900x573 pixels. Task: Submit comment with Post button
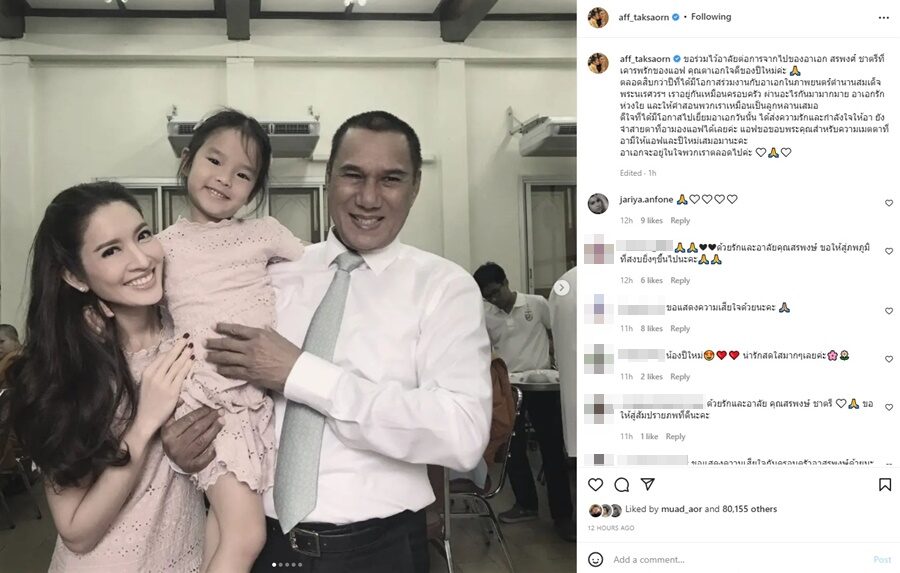(x=882, y=559)
